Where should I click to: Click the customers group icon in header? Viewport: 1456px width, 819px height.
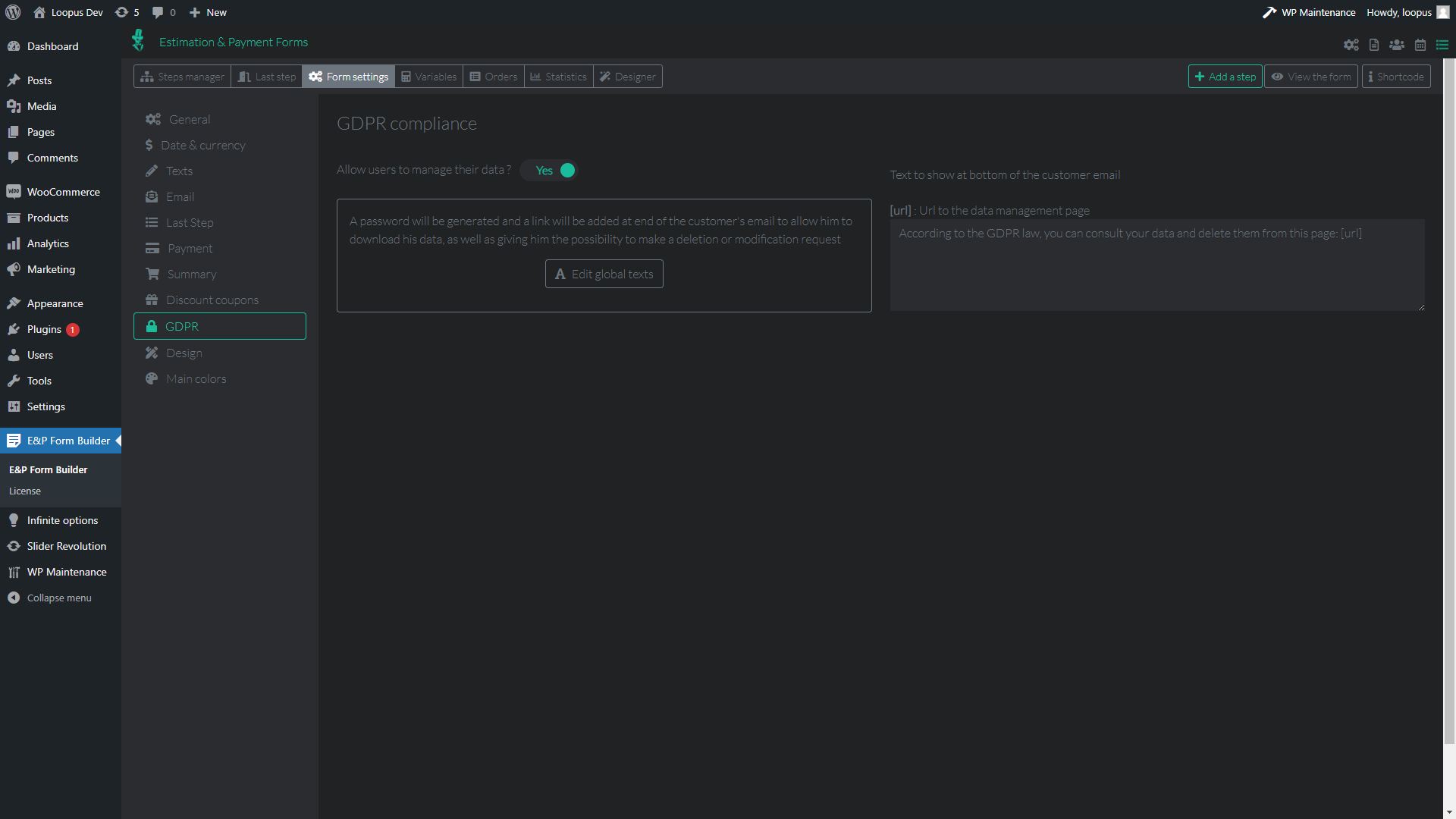[x=1397, y=45]
